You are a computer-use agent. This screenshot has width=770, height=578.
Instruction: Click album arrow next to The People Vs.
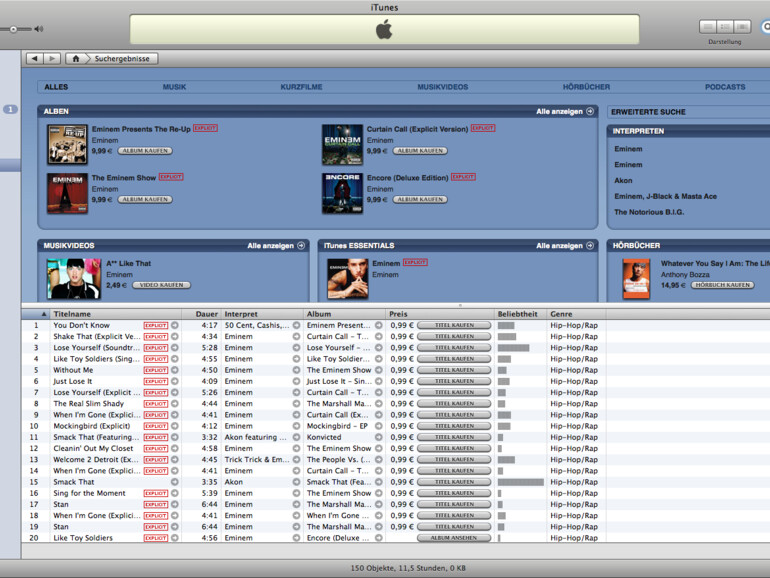pyautogui.click(x=379, y=460)
